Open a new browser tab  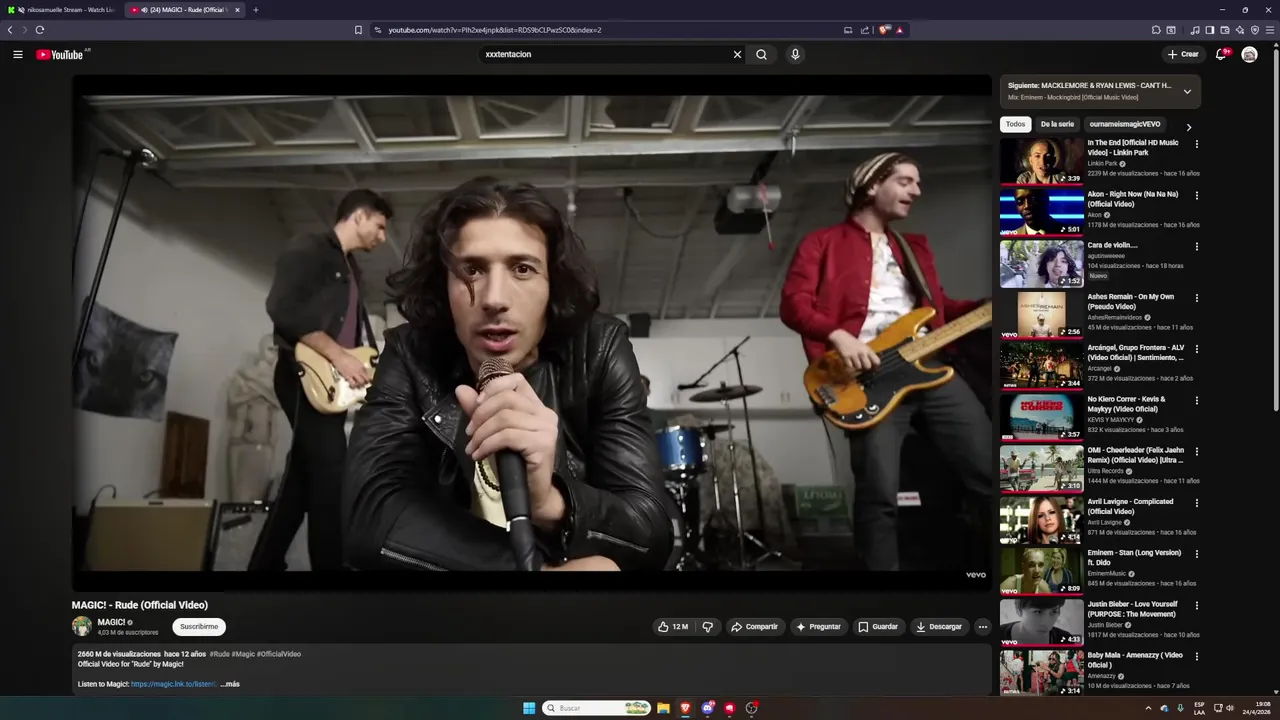pyautogui.click(x=255, y=10)
